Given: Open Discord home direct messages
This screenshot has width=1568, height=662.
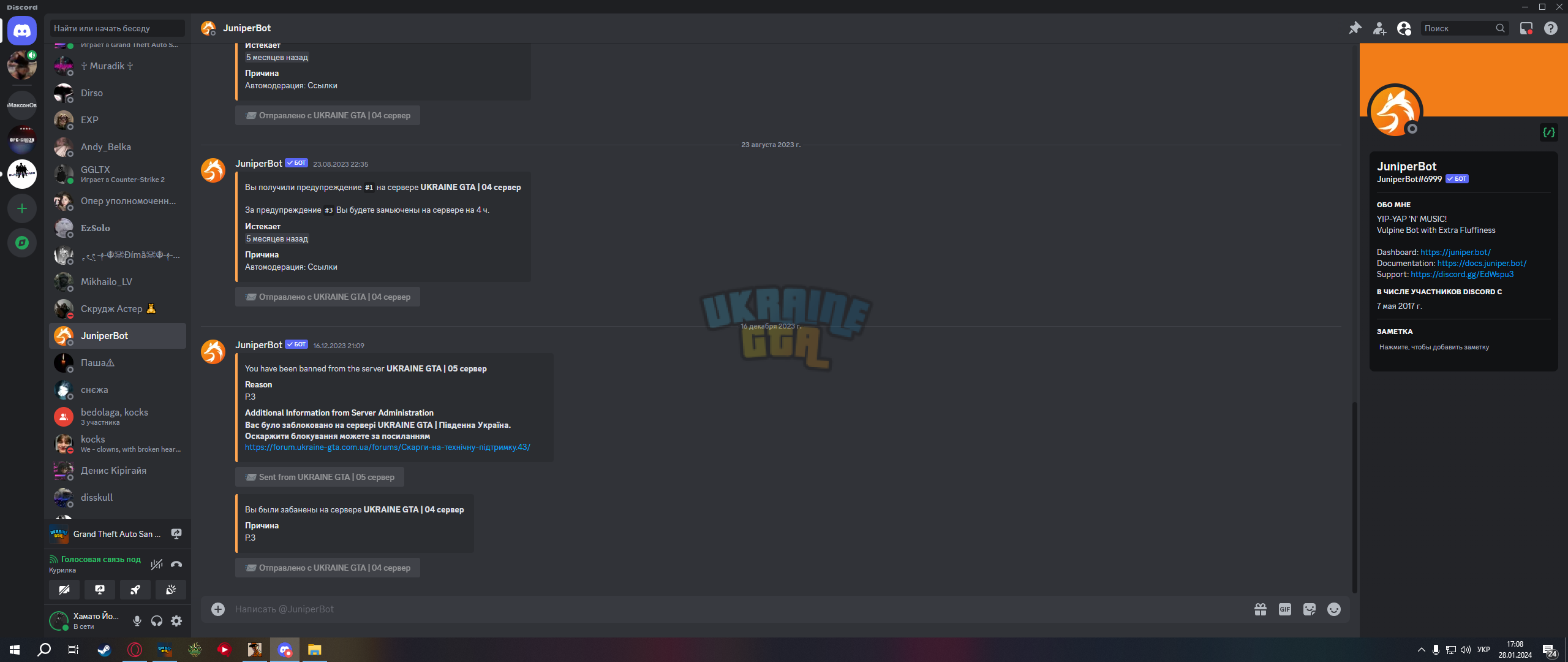Looking at the screenshot, I should [22, 31].
